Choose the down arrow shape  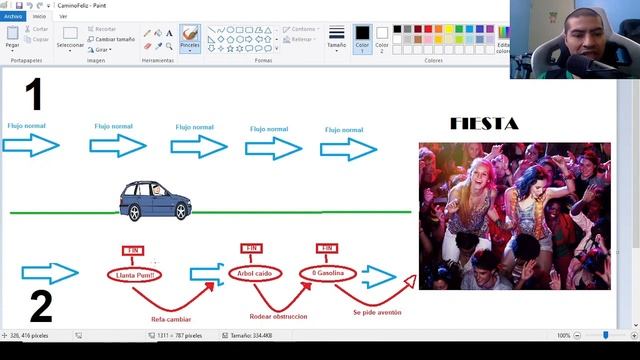click(211, 49)
